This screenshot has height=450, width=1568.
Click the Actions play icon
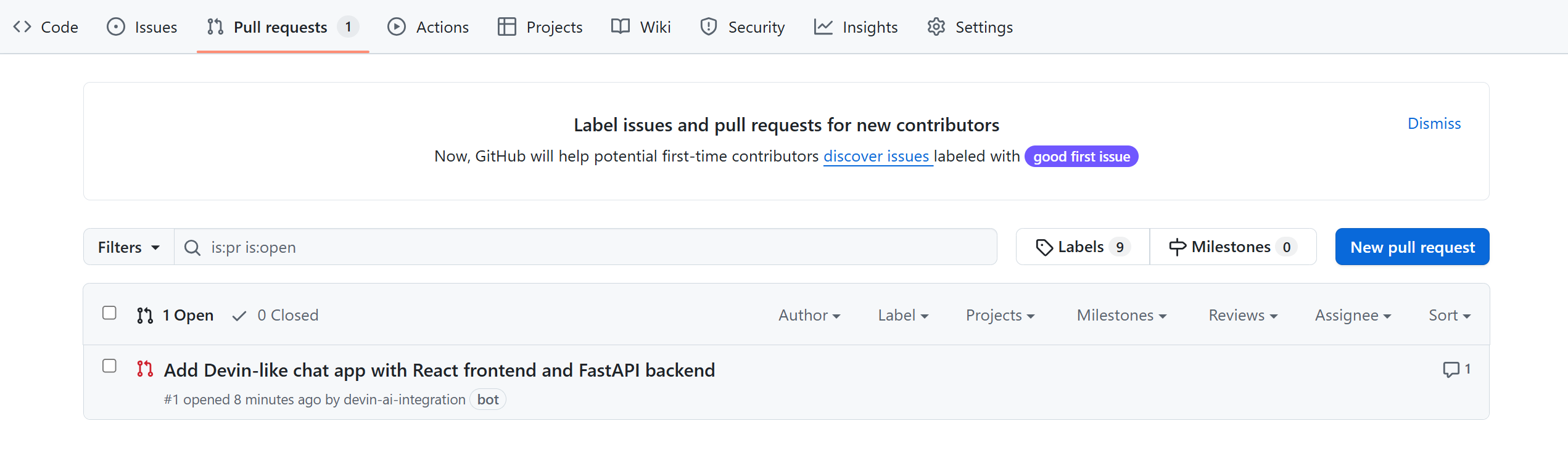397,27
